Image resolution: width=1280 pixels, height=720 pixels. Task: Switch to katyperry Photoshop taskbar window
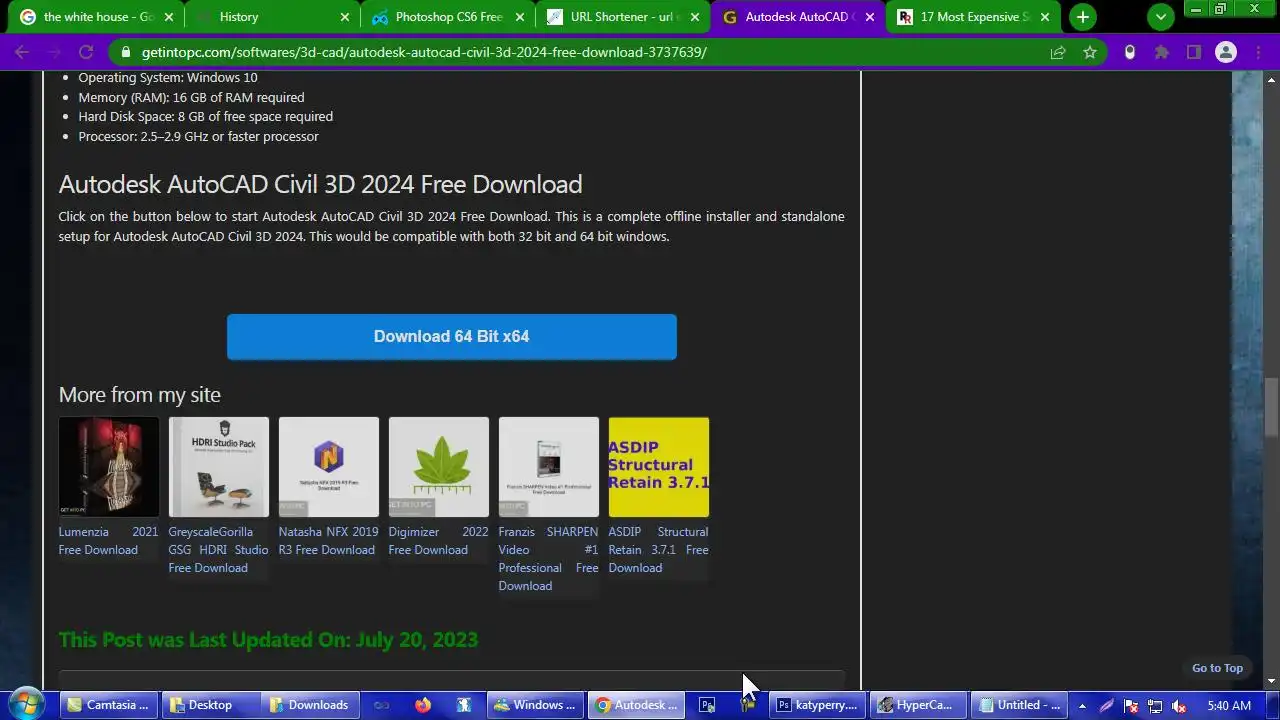pyautogui.click(x=819, y=705)
